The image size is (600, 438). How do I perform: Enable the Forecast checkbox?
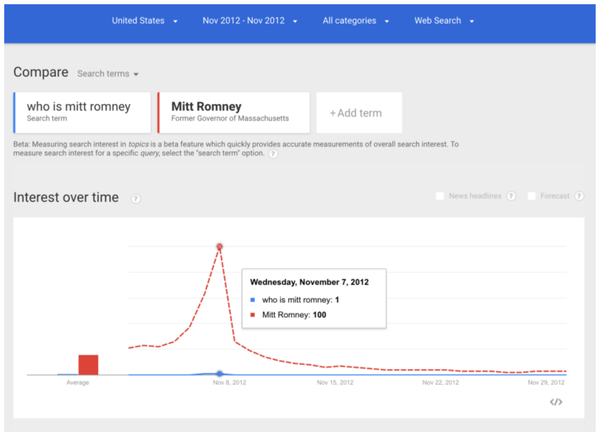pyautogui.click(x=532, y=196)
